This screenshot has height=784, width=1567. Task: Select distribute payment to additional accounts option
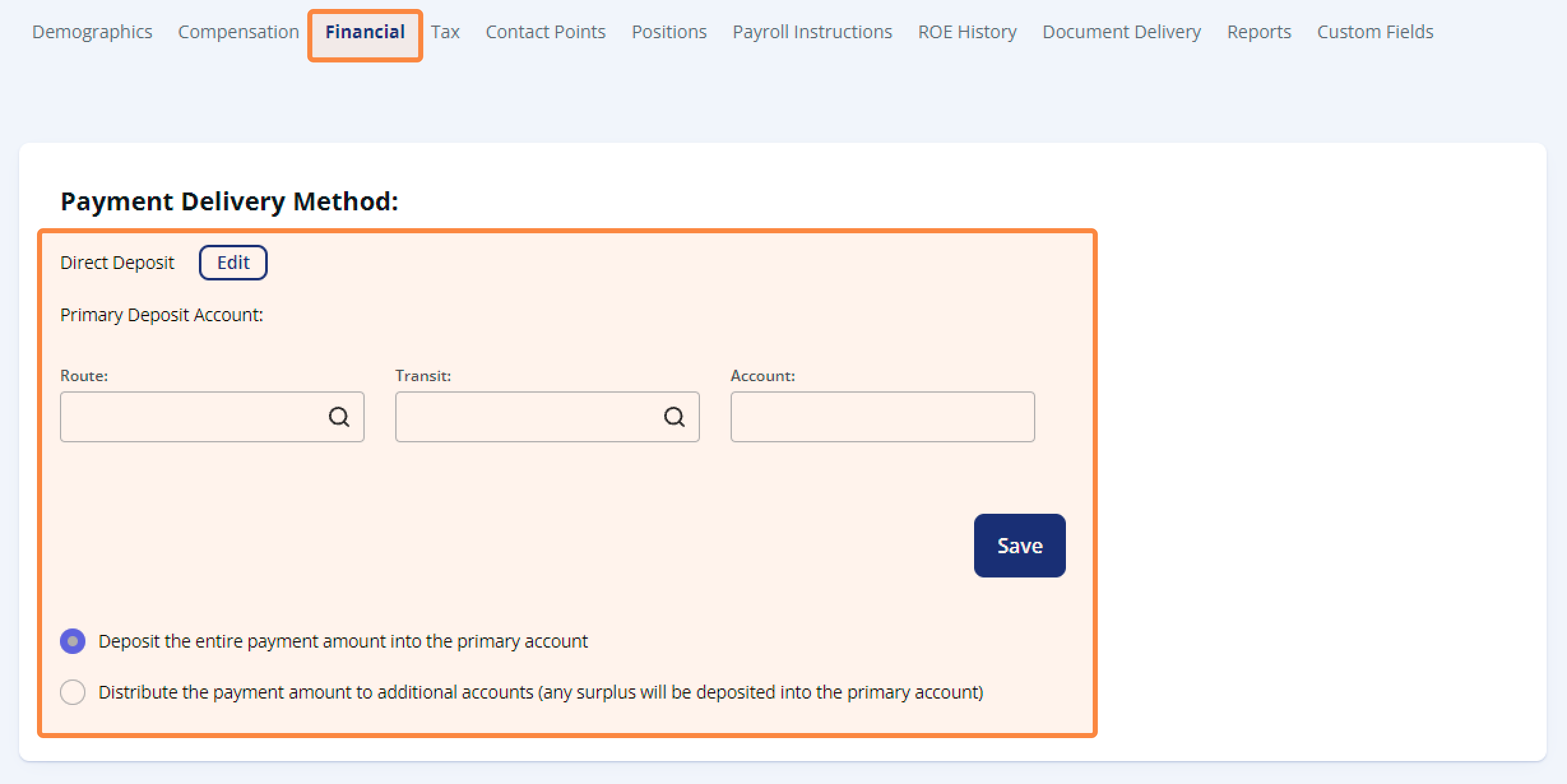pos(73,692)
